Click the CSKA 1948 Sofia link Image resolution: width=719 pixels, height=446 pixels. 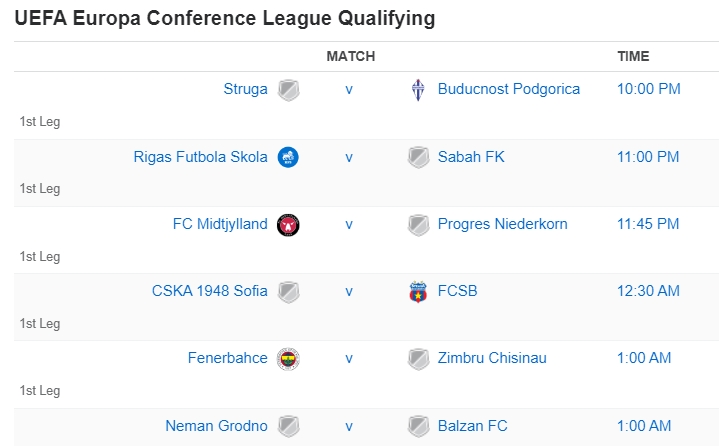209,291
